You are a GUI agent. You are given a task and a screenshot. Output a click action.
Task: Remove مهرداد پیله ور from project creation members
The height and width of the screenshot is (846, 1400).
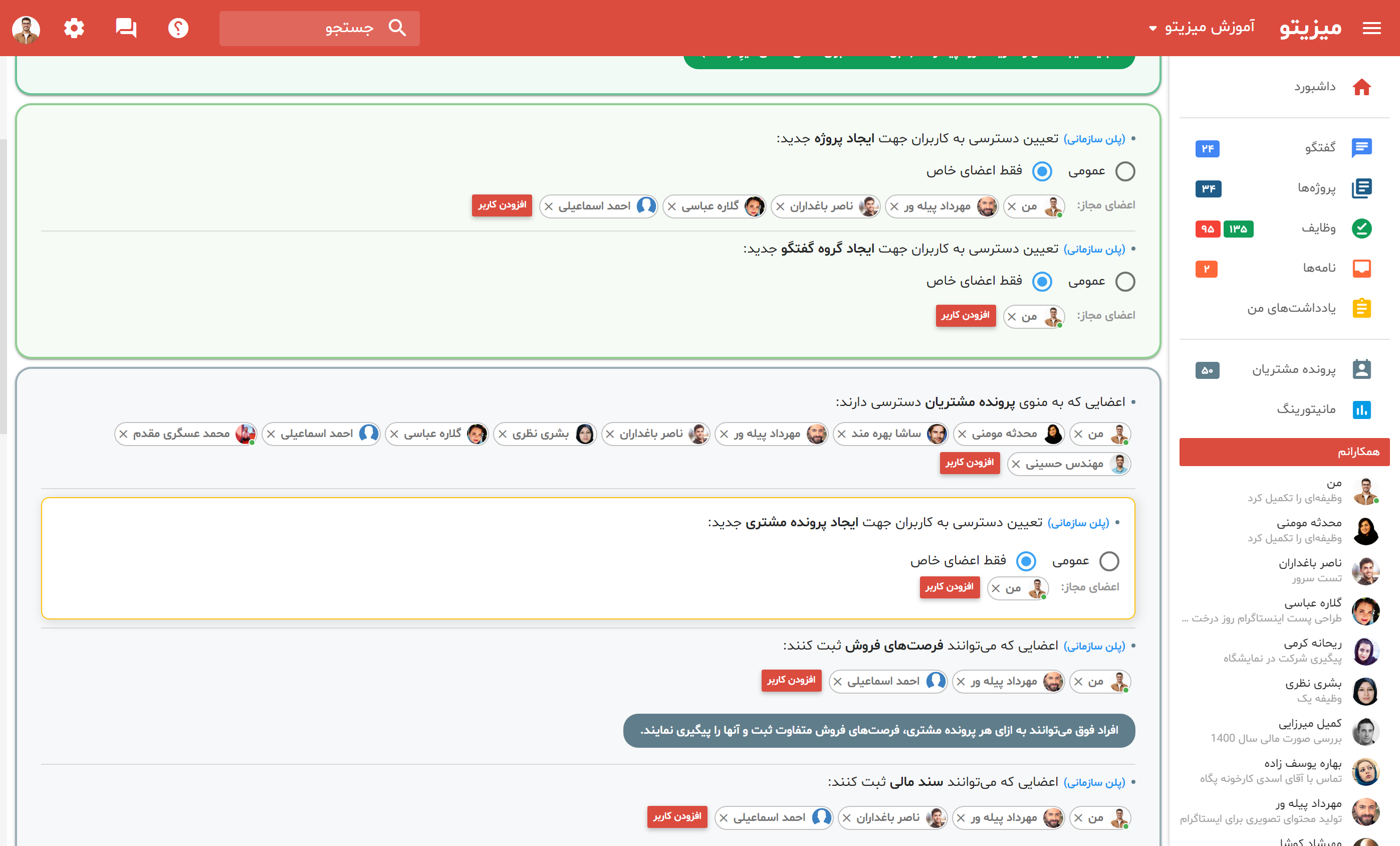point(894,207)
